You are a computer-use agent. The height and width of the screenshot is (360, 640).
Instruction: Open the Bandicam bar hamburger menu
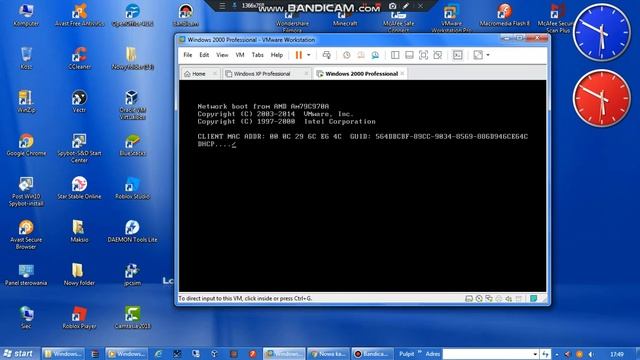[222, 6]
